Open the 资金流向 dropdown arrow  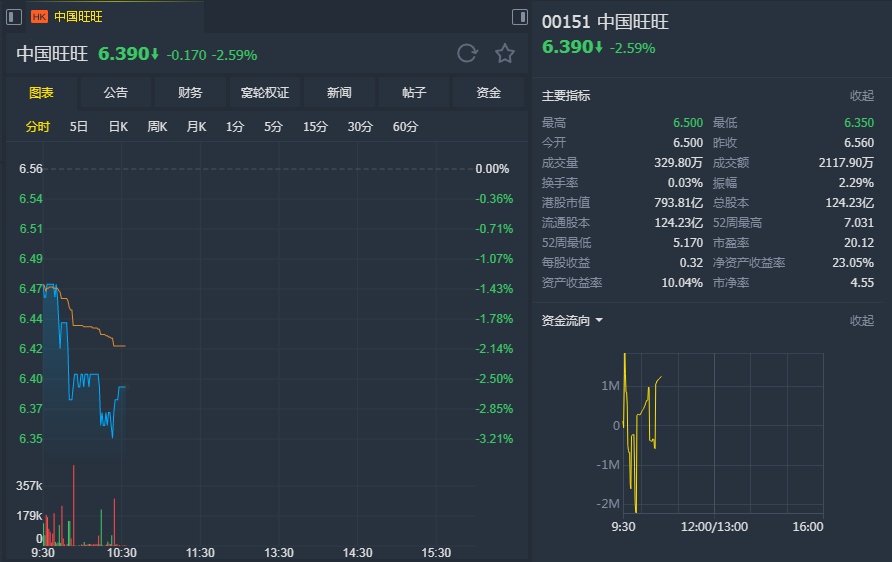[x=599, y=321]
